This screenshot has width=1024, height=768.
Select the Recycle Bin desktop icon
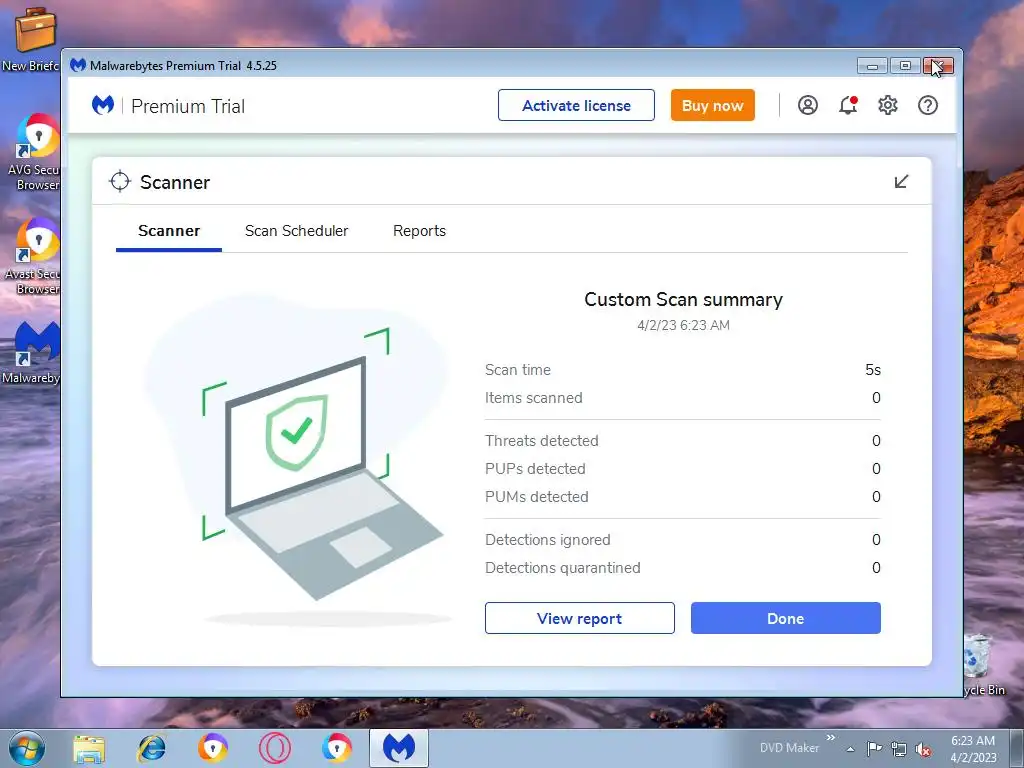pyautogui.click(x=983, y=664)
